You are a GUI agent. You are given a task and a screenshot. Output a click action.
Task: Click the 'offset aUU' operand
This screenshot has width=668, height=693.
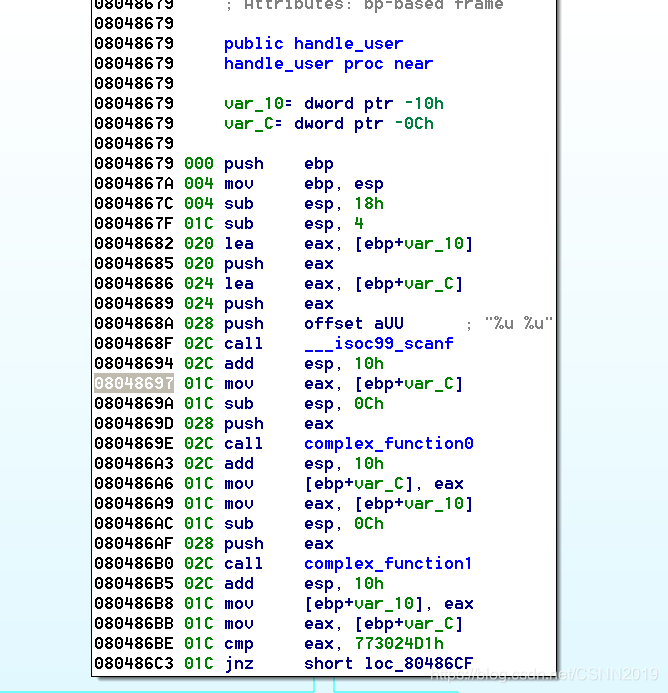pyautogui.click(x=354, y=324)
